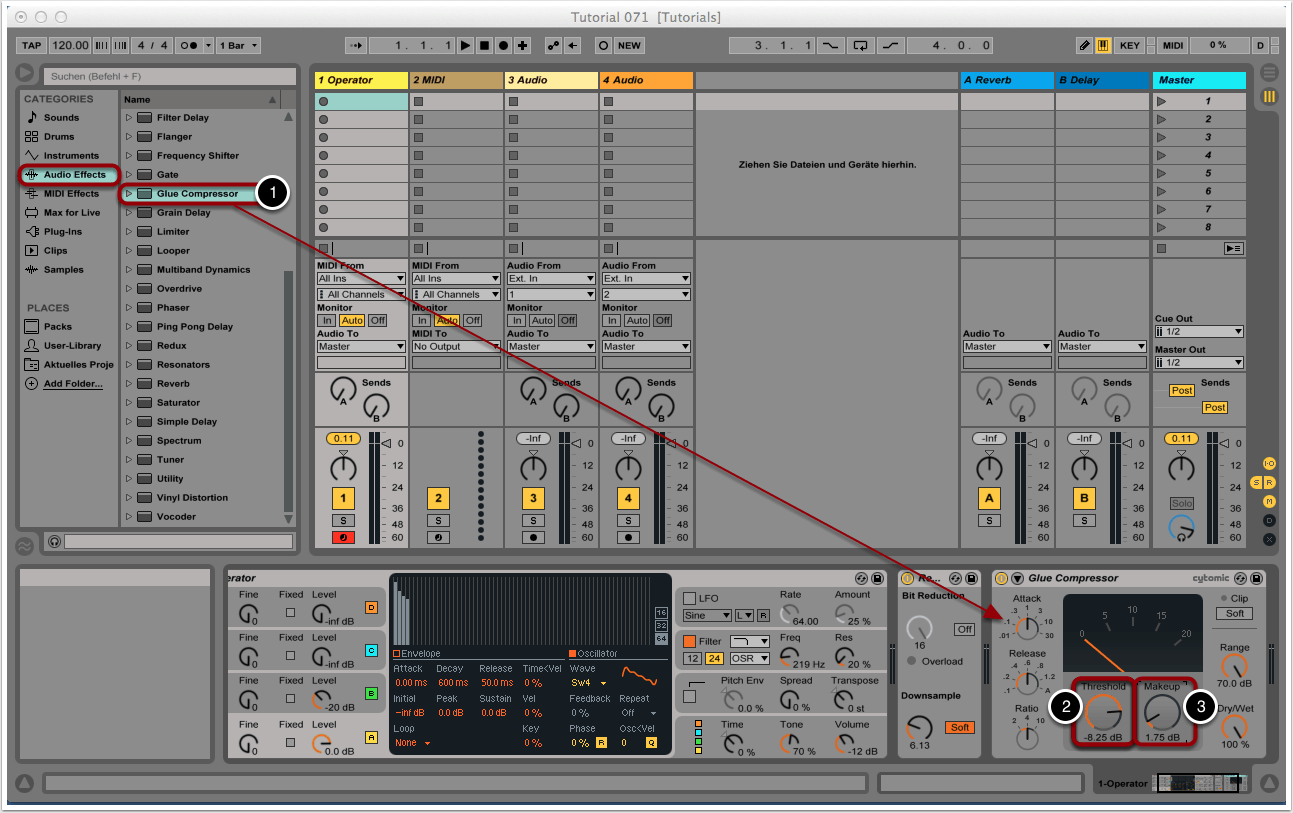
Task: Toggle the metronome icon
Action: point(187,46)
